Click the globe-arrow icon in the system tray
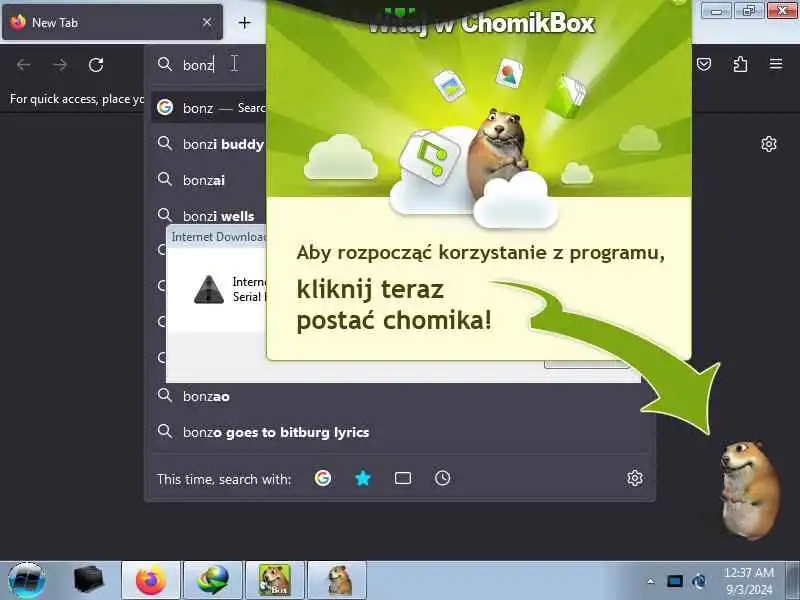The width and height of the screenshot is (800, 600). 699,581
